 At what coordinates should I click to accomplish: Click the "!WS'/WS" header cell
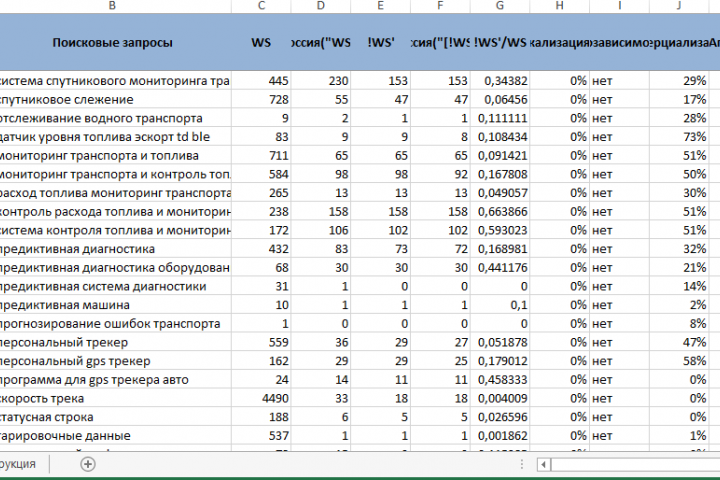[x=500, y=42]
